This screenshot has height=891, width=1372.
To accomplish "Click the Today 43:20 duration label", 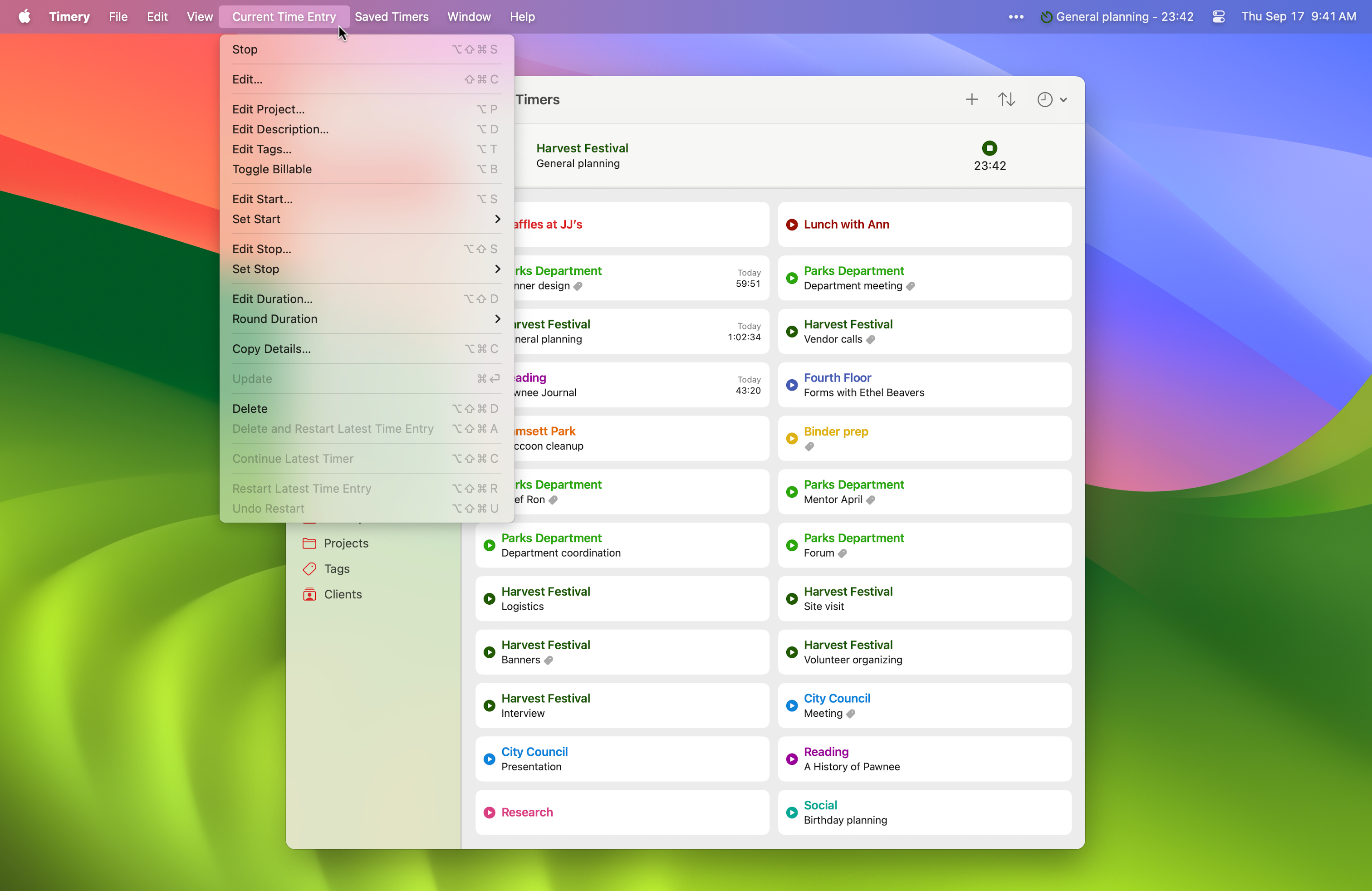I will (748, 386).
